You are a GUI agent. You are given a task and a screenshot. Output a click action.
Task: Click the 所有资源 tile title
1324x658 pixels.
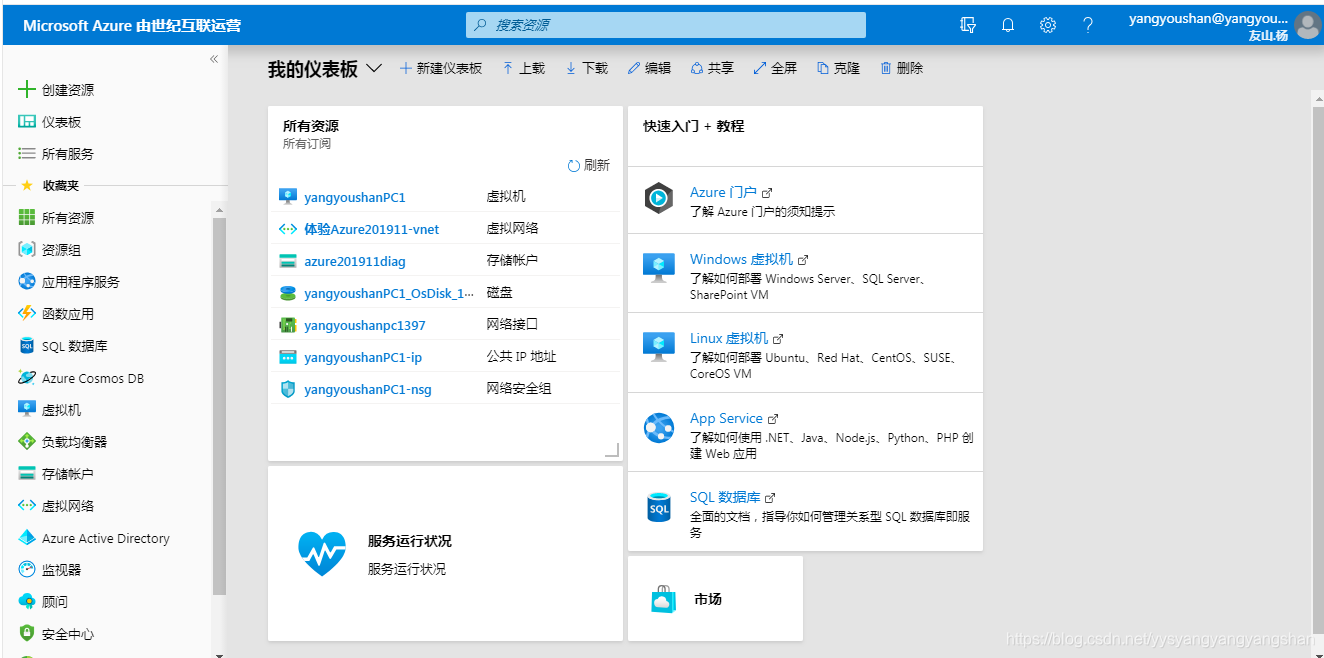click(311, 126)
